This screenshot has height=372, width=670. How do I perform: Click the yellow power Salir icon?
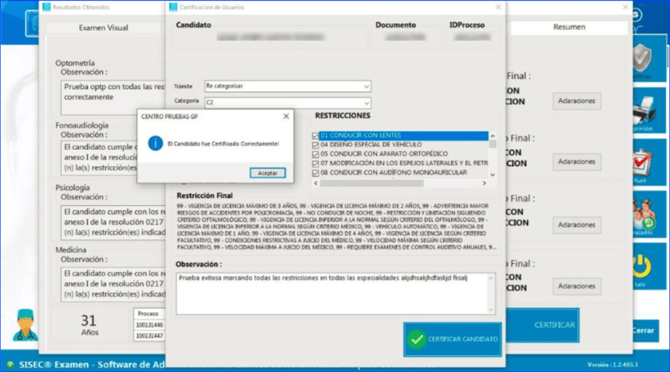tap(641, 267)
